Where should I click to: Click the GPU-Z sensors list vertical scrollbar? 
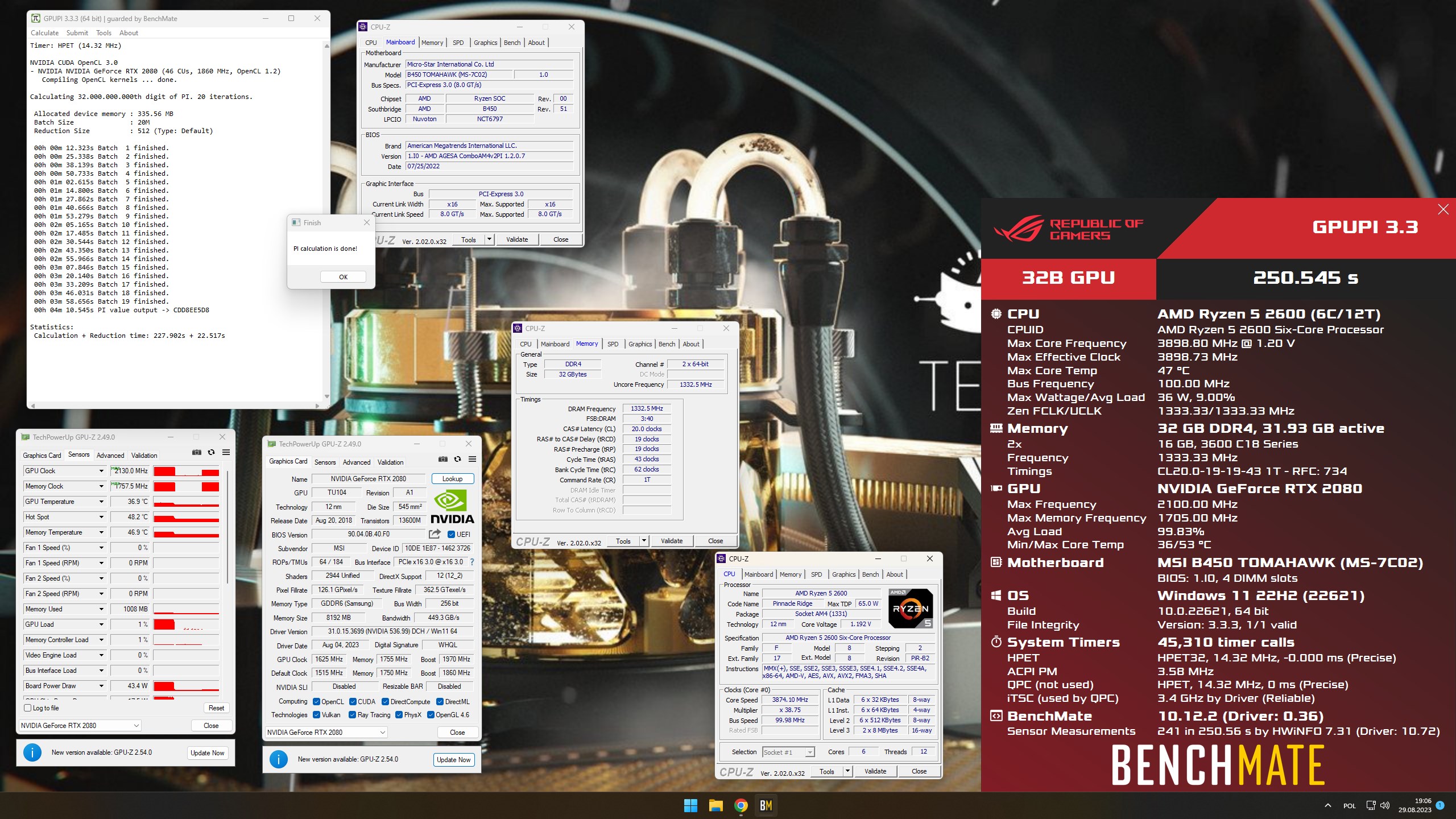pos(227,527)
